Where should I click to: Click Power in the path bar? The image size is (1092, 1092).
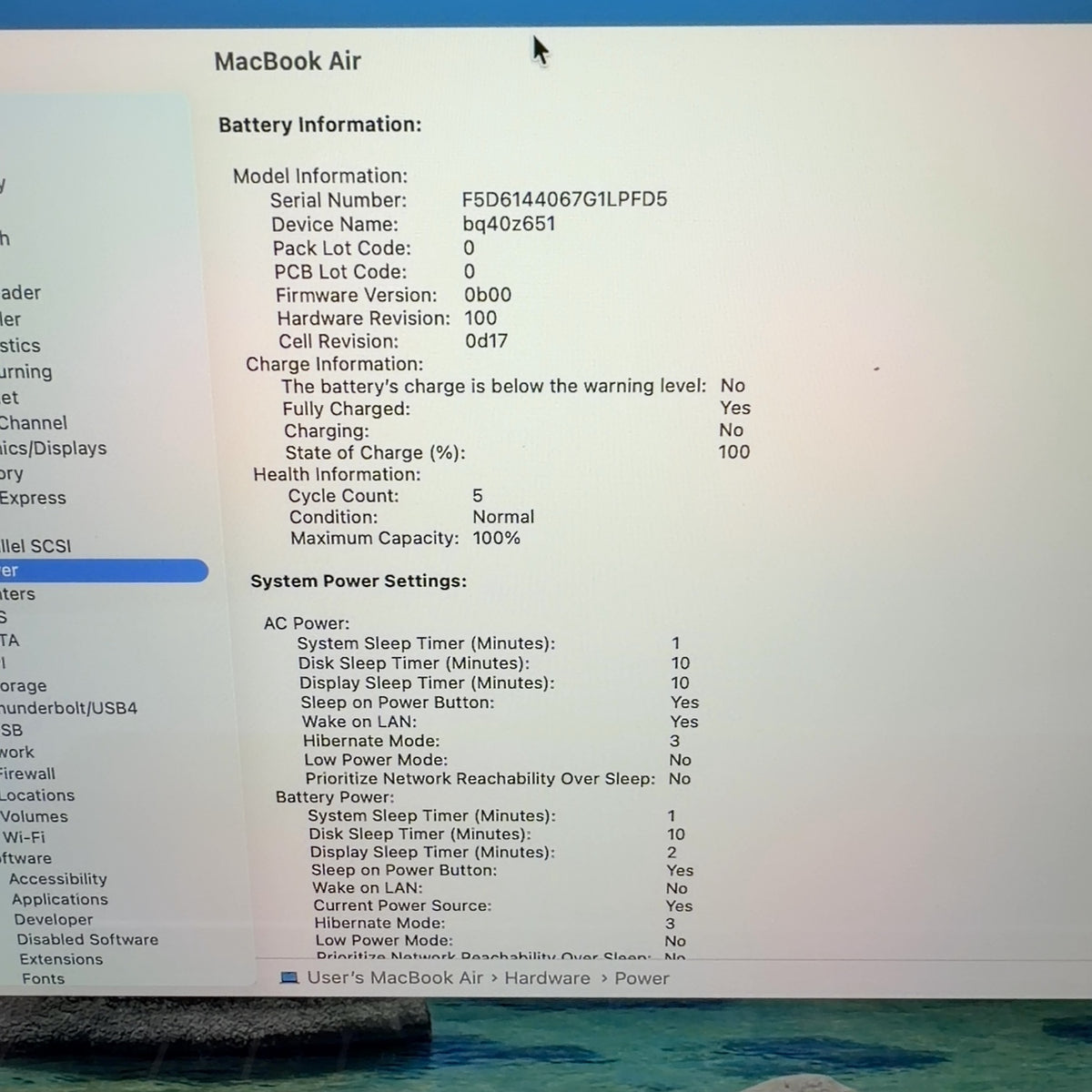coord(642,978)
